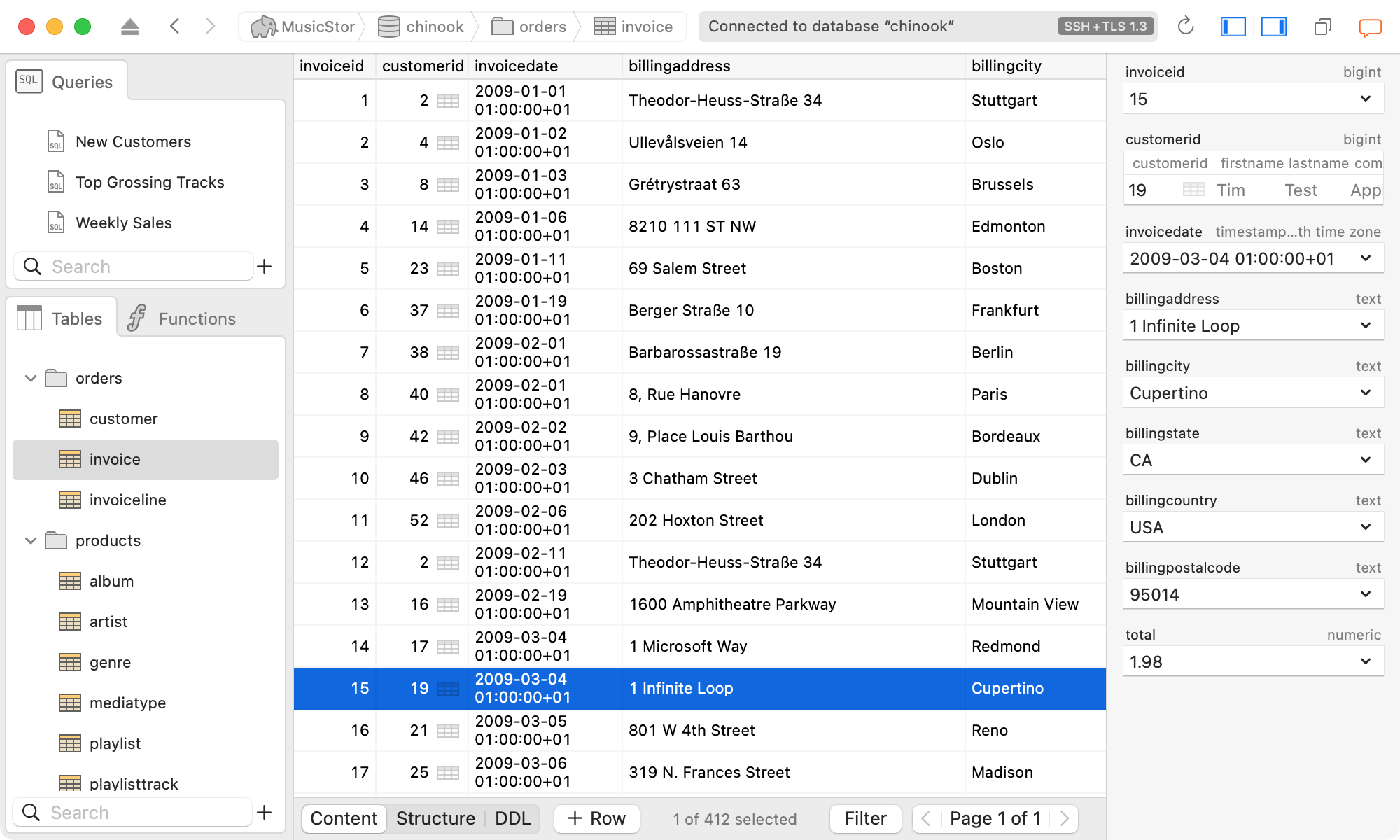Viewport: 1400px width, 840px height.
Task: Click the add new query icon button
Action: tap(264, 266)
